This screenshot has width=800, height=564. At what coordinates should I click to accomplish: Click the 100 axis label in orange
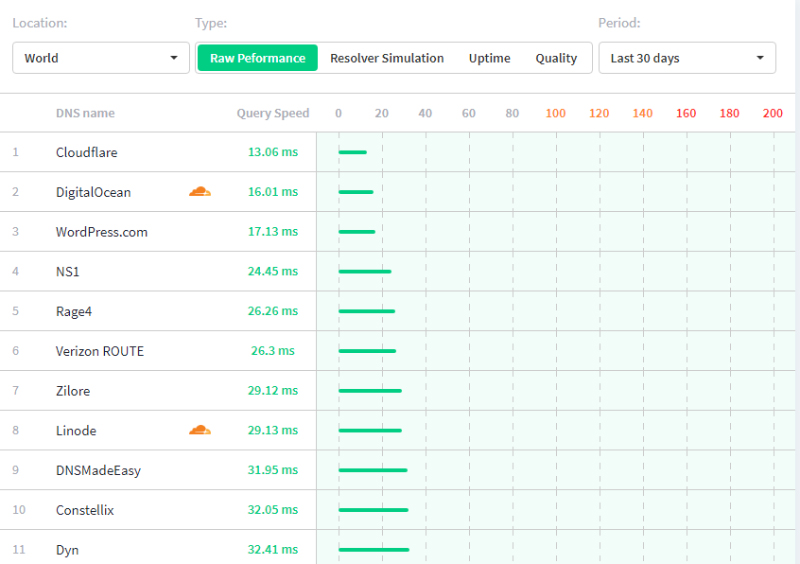pyautogui.click(x=556, y=113)
